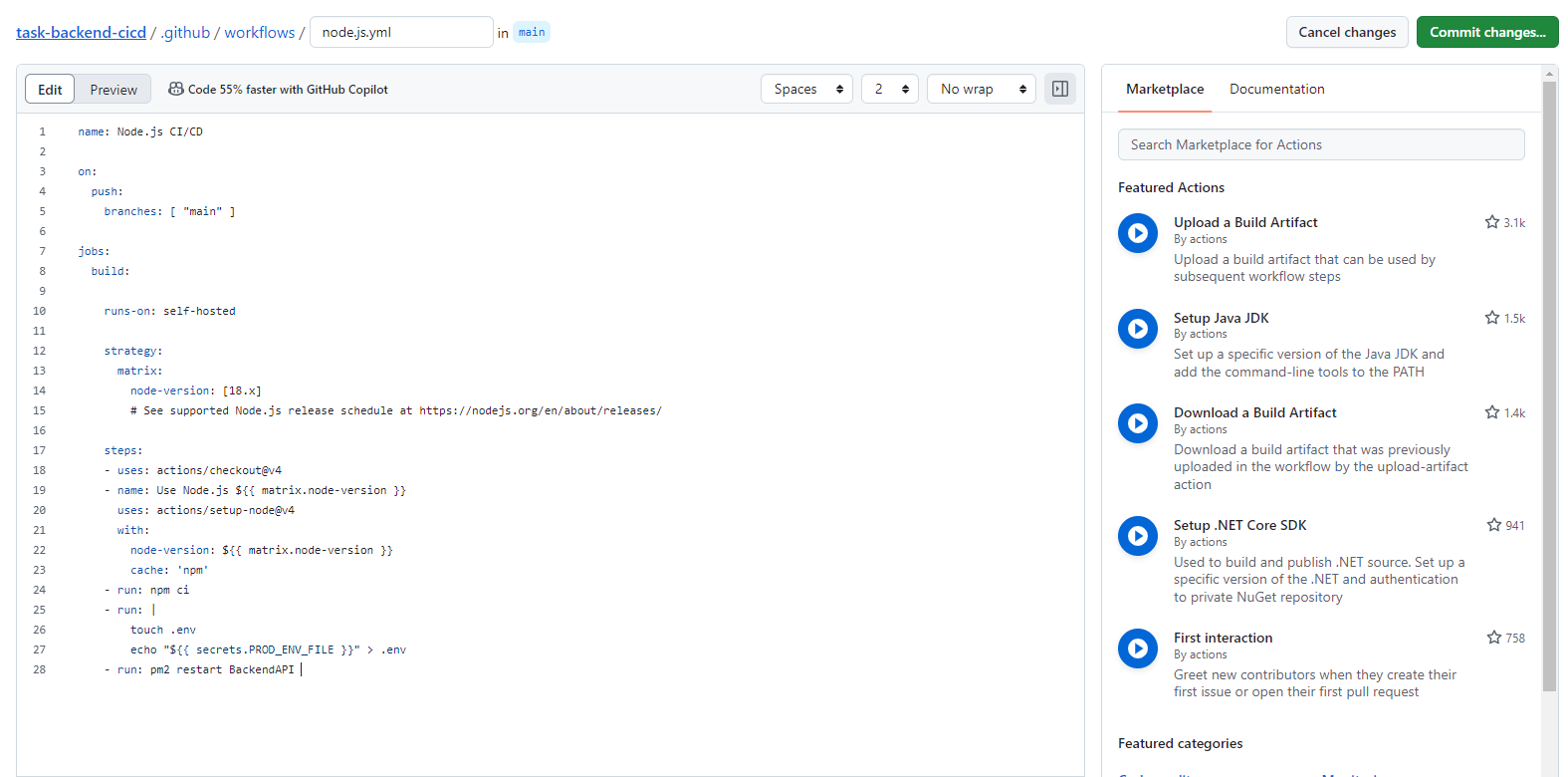
Task: Click line 1 'name: Node.js CI/CD'
Action: (x=140, y=131)
